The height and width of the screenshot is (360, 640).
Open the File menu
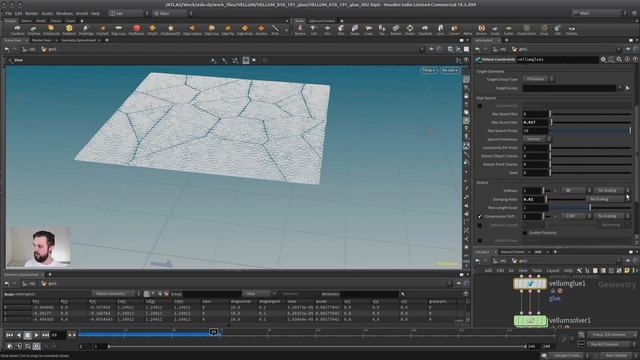8,13
